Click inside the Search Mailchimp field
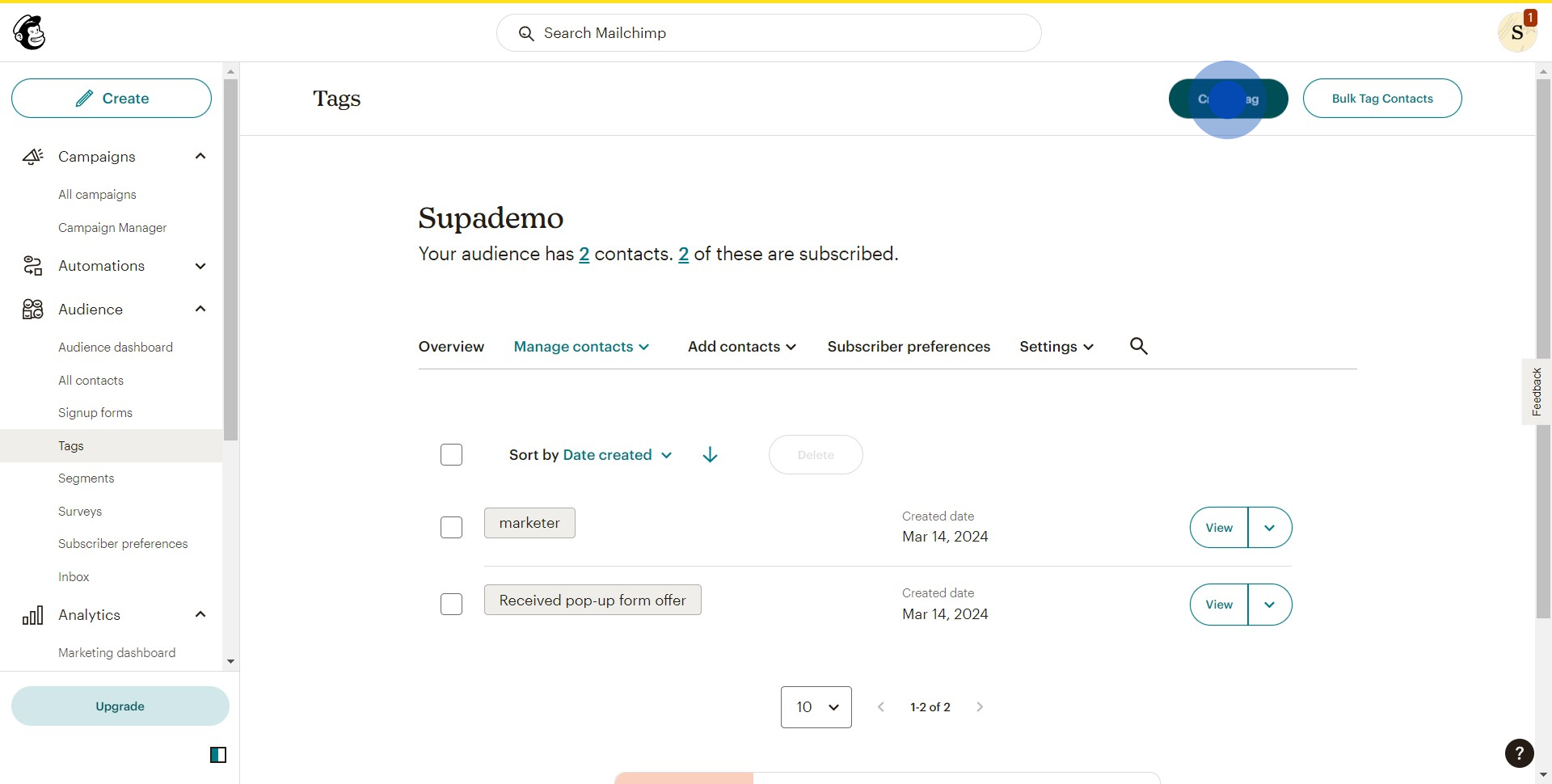1552x784 pixels. [x=768, y=33]
